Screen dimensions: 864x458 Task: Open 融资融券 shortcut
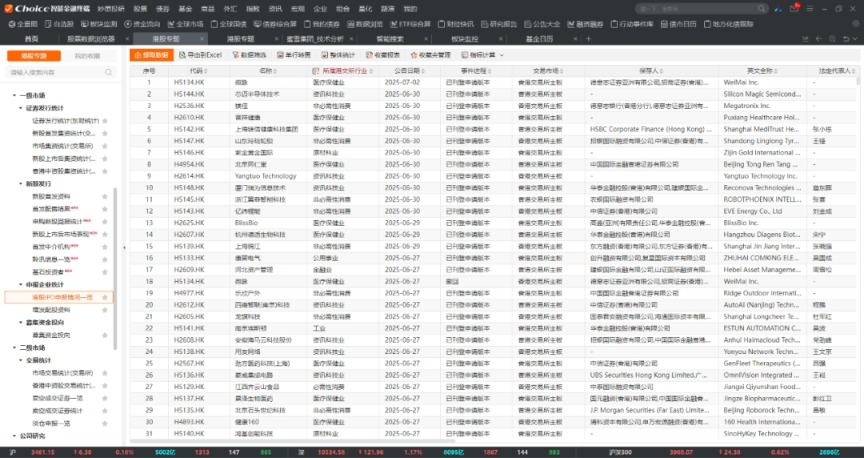tap(585, 24)
